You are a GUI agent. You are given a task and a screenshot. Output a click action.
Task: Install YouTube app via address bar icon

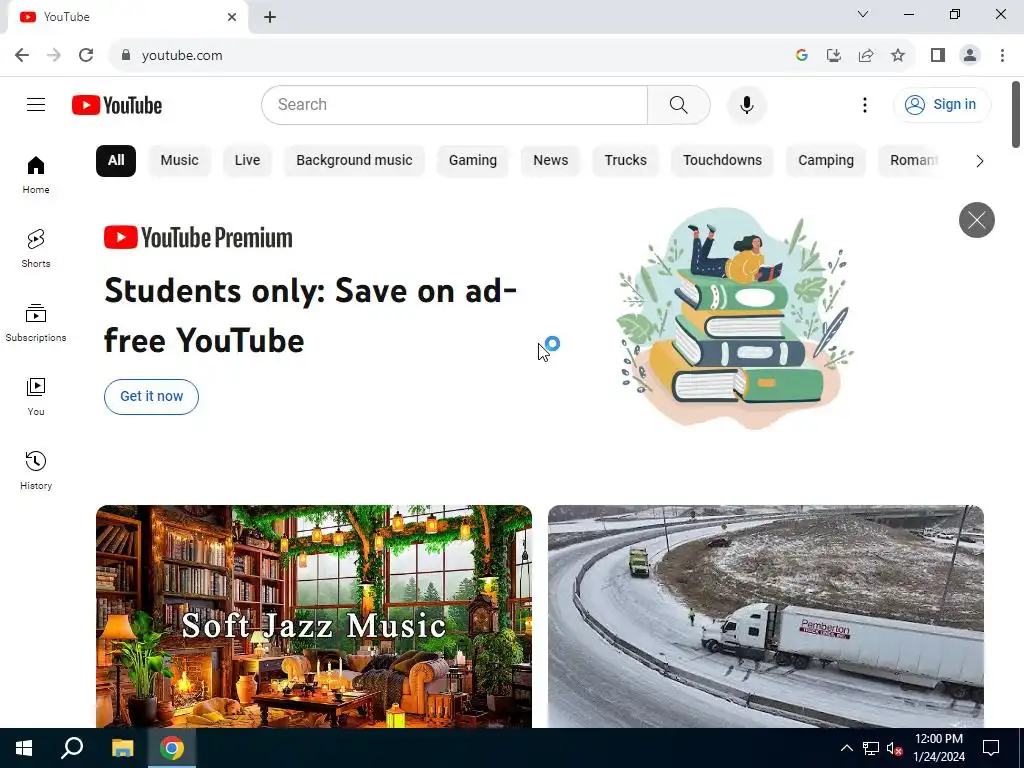833,55
